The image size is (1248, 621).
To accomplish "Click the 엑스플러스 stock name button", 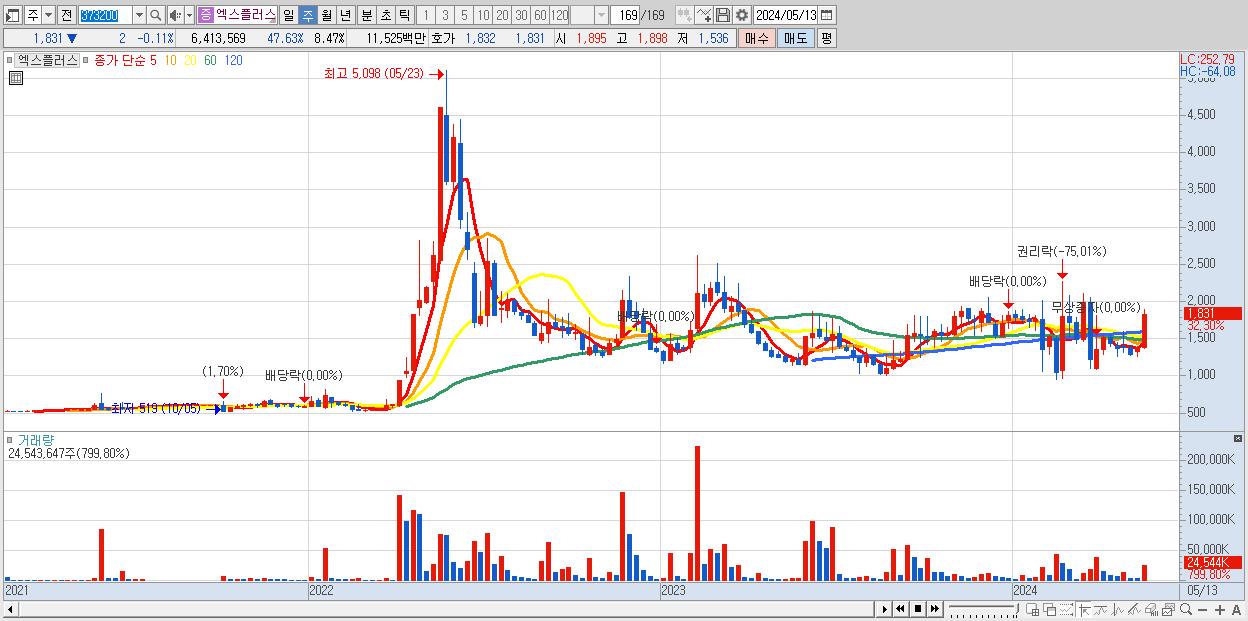I will click(245, 15).
